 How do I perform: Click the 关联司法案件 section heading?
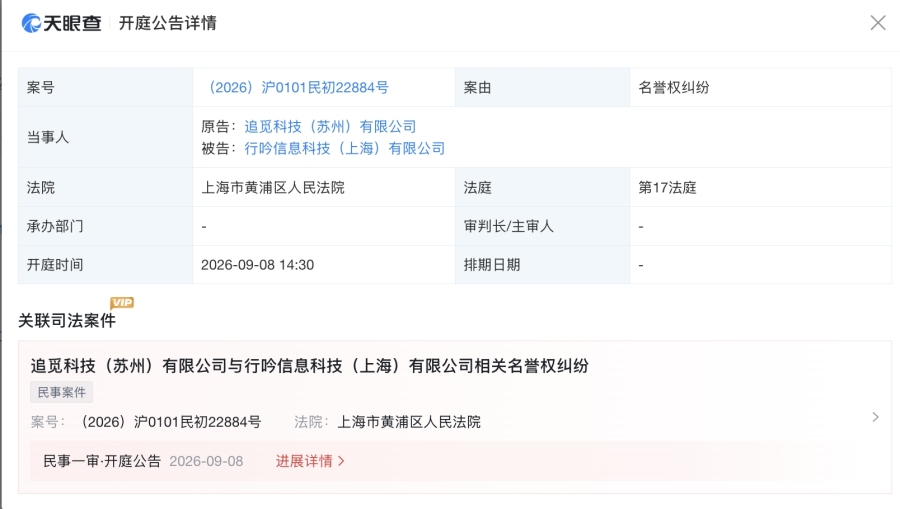pyautogui.click(x=67, y=321)
